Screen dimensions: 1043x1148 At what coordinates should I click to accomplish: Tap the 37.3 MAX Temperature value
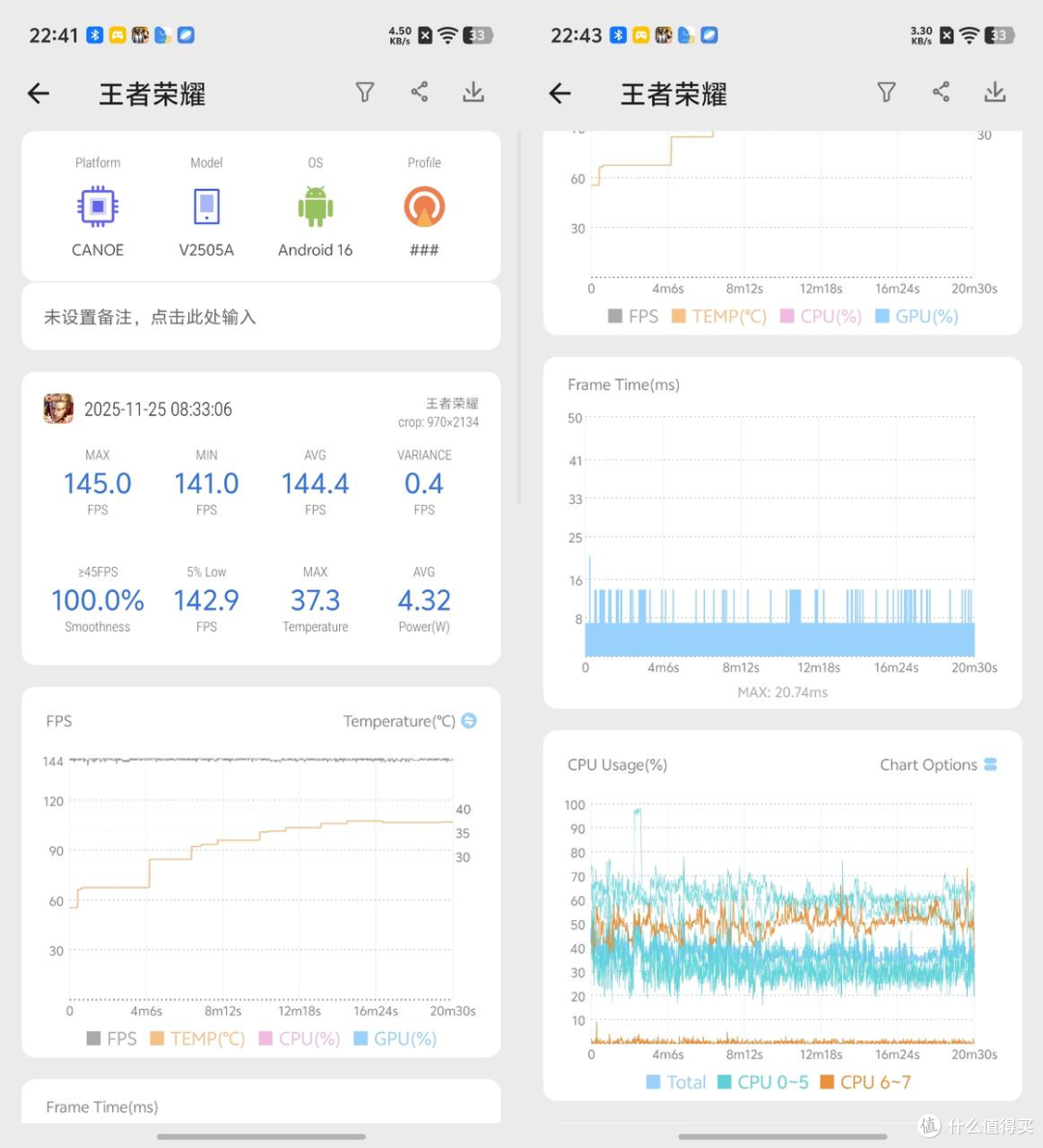[316, 601]
